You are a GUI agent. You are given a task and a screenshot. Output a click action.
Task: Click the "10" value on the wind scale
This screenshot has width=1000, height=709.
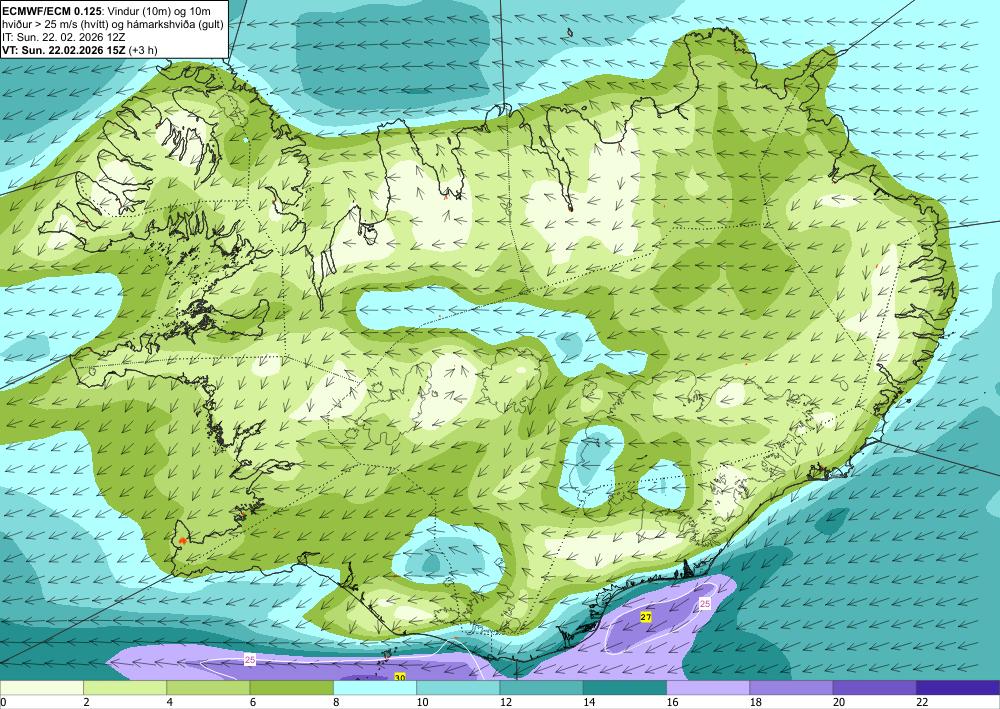coord(422,702)
